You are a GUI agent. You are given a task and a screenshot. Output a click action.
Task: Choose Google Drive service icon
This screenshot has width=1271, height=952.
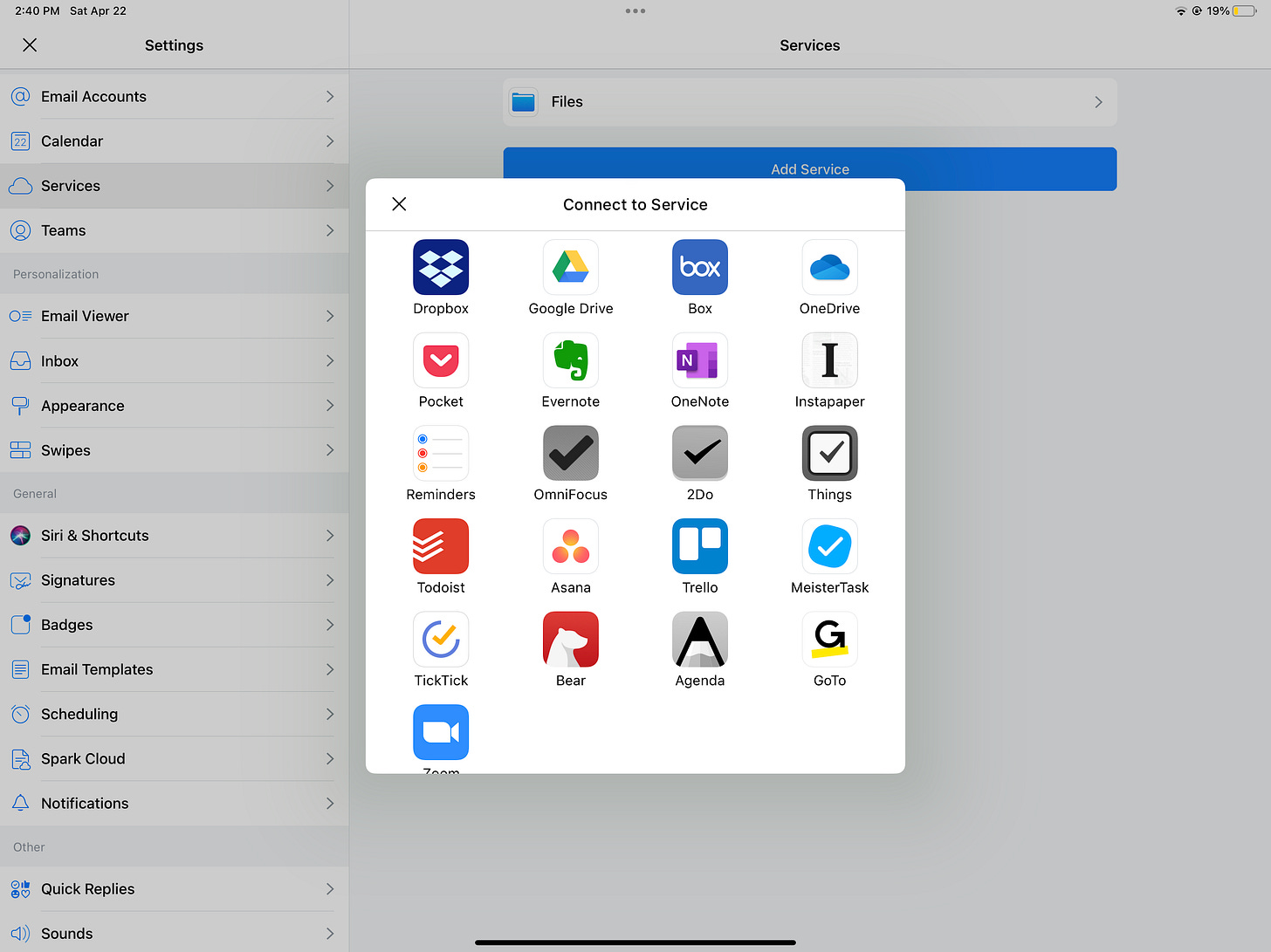571,267
